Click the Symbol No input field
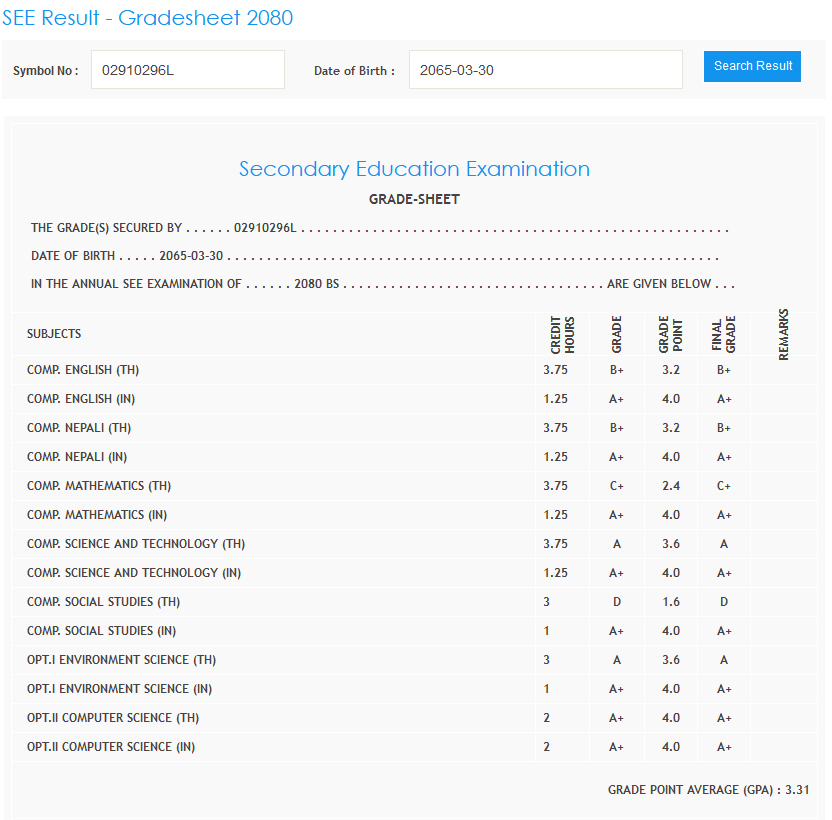Screen dimensions: 832x820 pos(187,70)
